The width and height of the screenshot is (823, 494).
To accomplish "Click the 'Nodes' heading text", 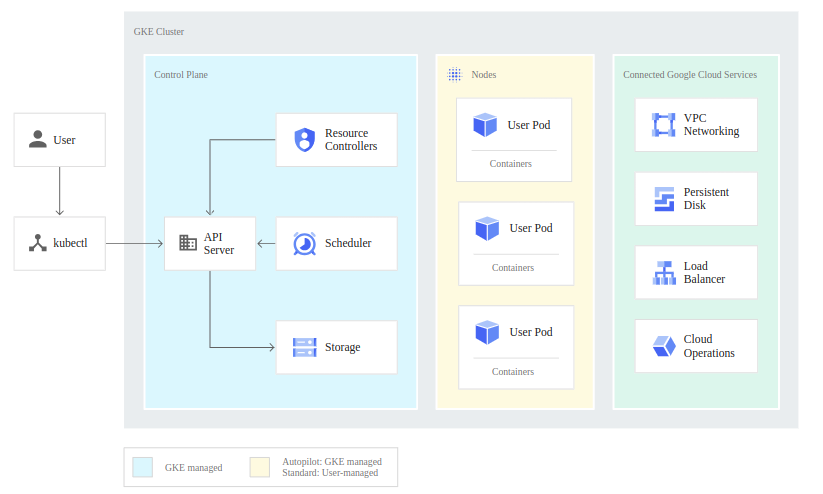I will (x=483, y=75).
